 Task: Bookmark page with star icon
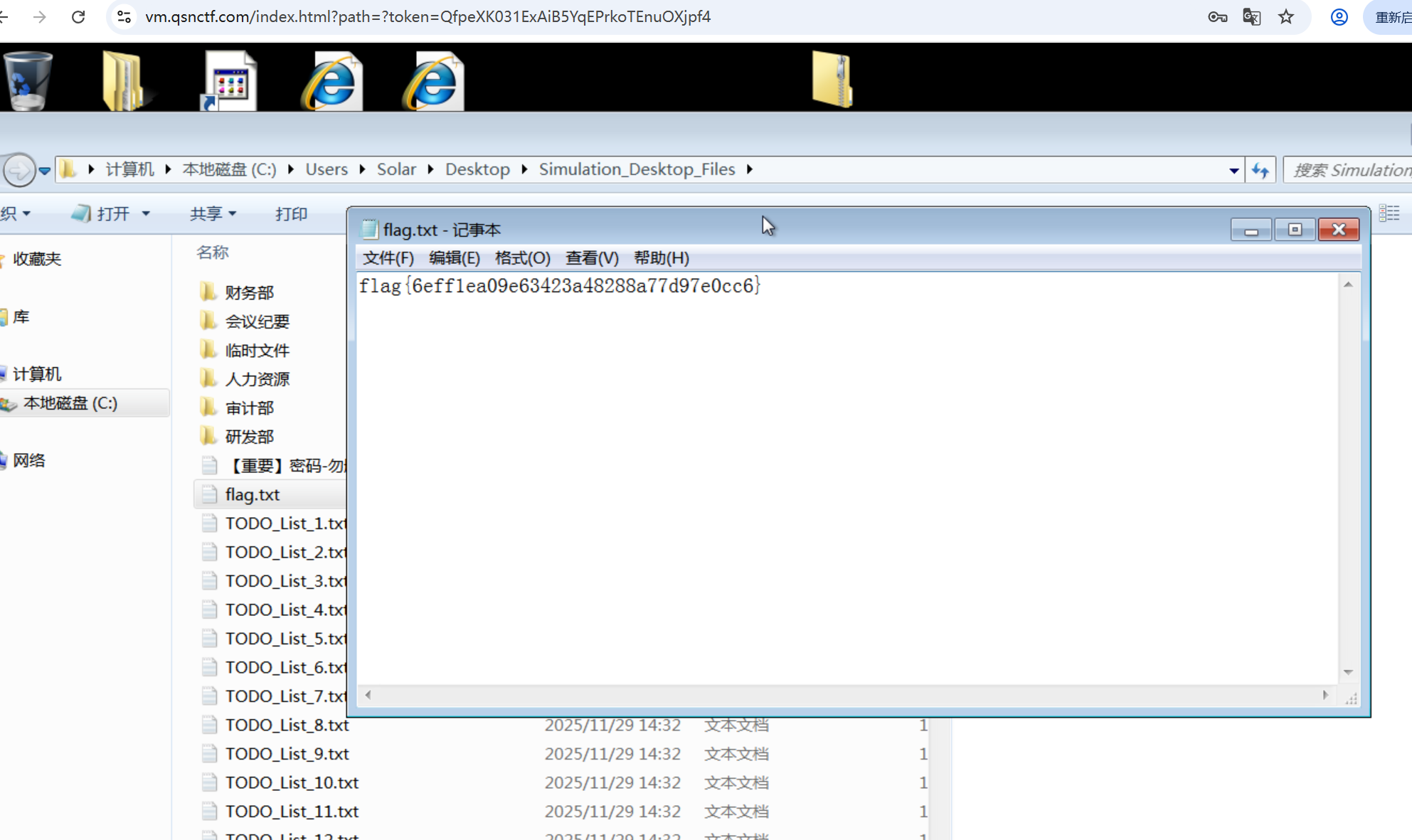pyautogui.click(x=1285, y=17)
